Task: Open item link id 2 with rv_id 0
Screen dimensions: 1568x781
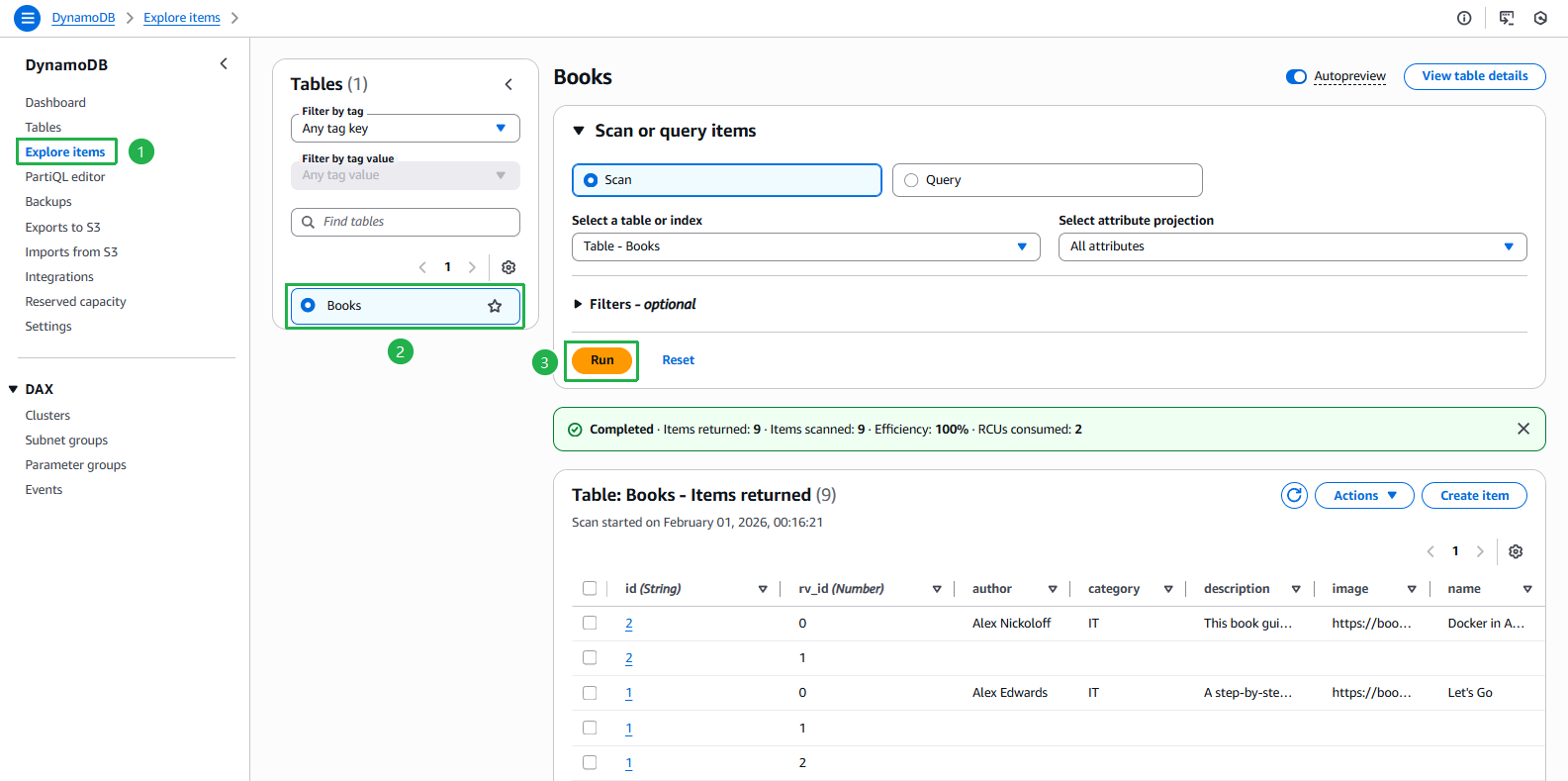Action: pos(629,624)
